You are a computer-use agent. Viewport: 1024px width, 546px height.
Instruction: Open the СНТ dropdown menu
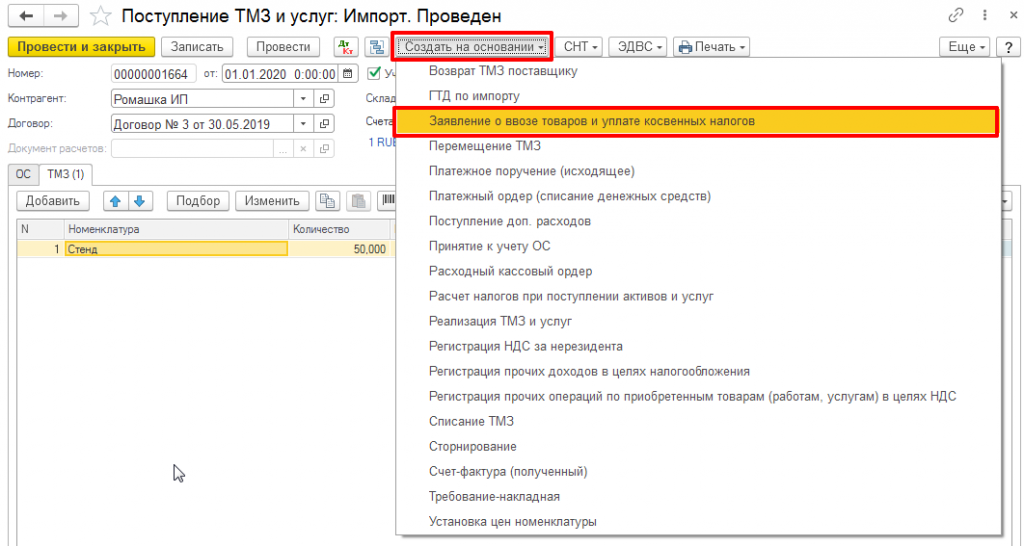(580, 47)
